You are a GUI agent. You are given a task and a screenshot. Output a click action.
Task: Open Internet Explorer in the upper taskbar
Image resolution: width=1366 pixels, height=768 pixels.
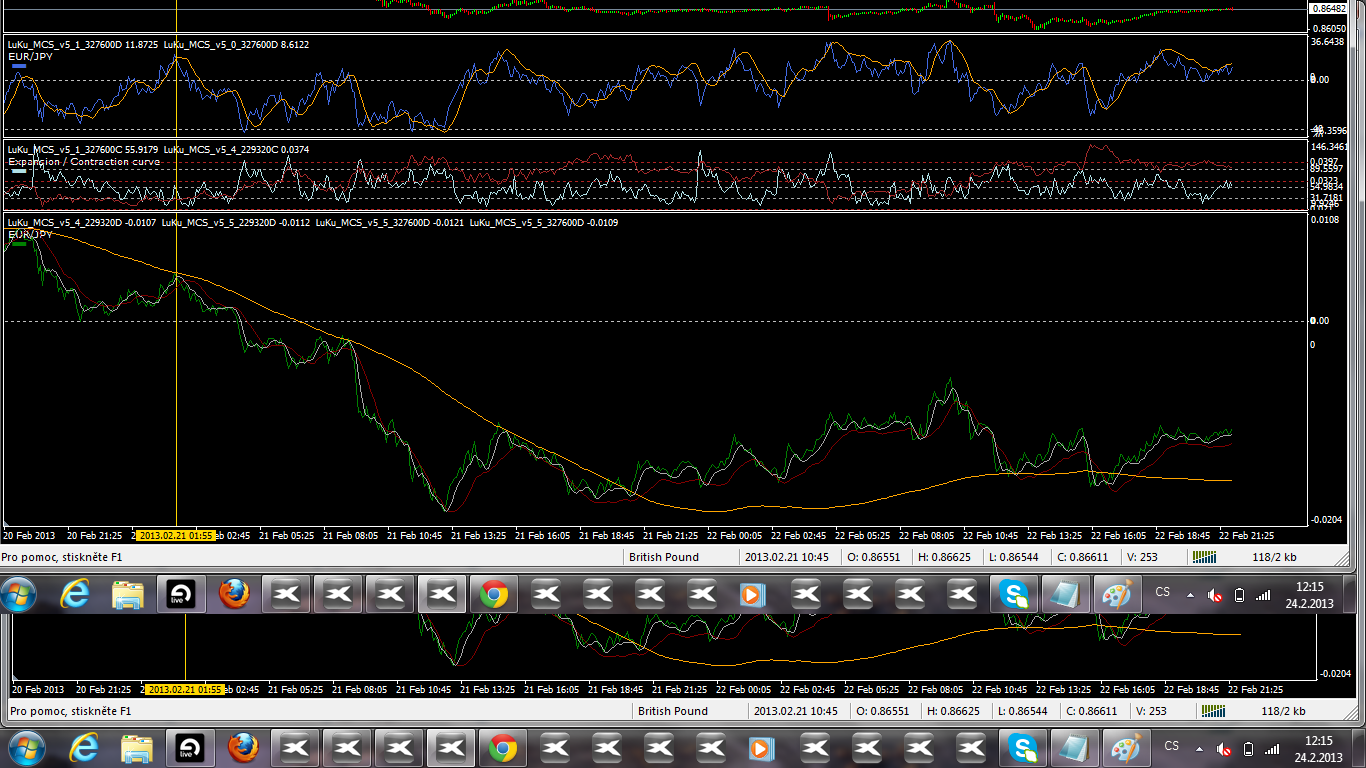click(x=75, y=594)
